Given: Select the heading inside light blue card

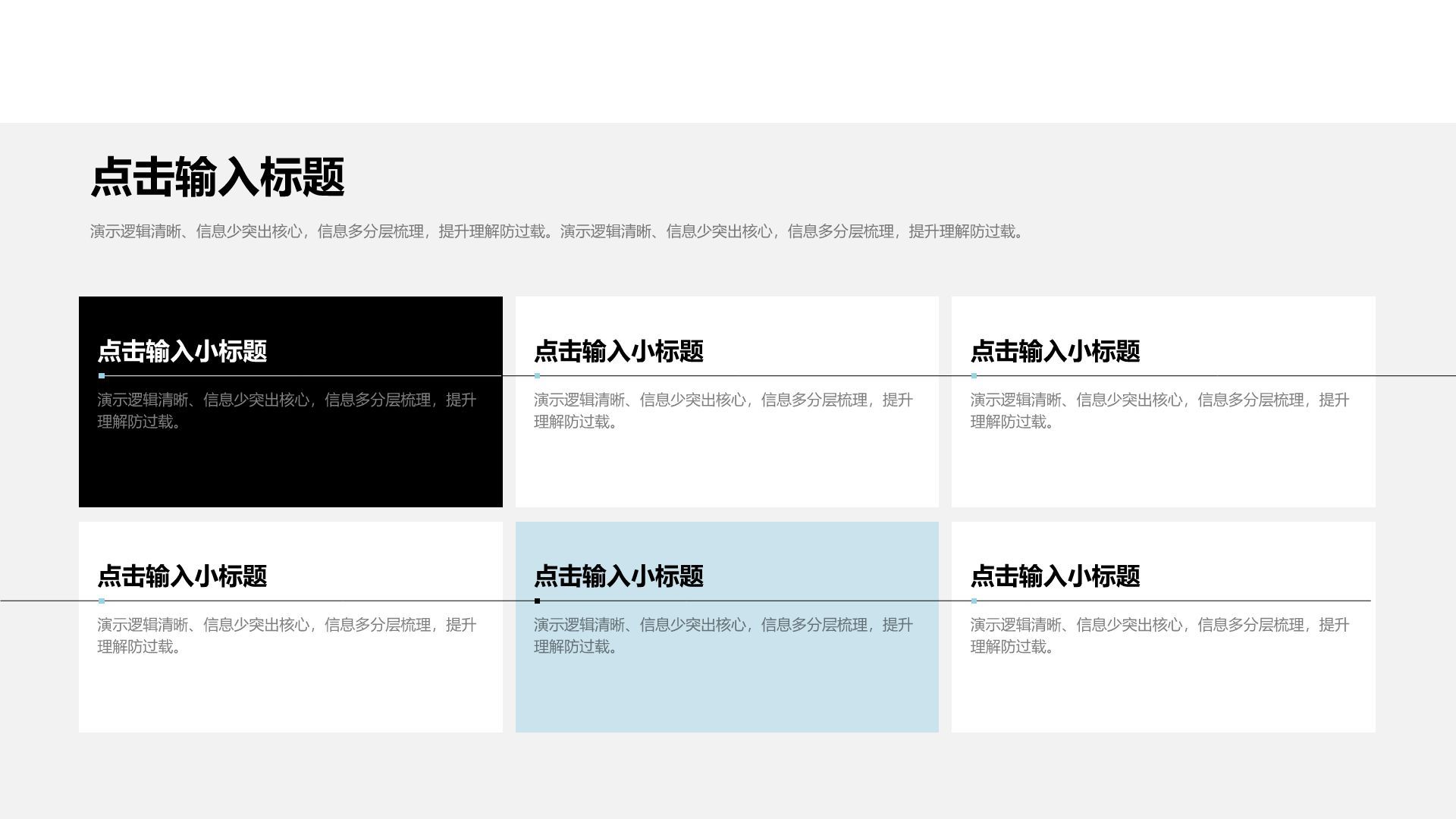Looking at the screenshot, I should [618, 576].
